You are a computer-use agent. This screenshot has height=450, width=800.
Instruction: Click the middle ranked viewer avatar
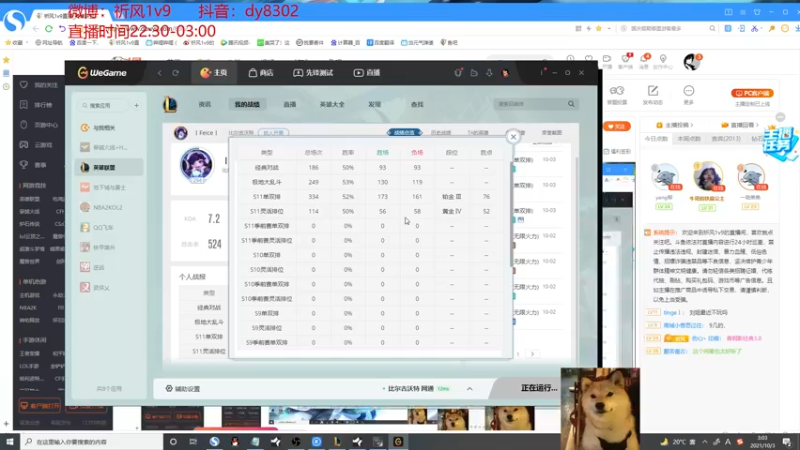(708, 177)
